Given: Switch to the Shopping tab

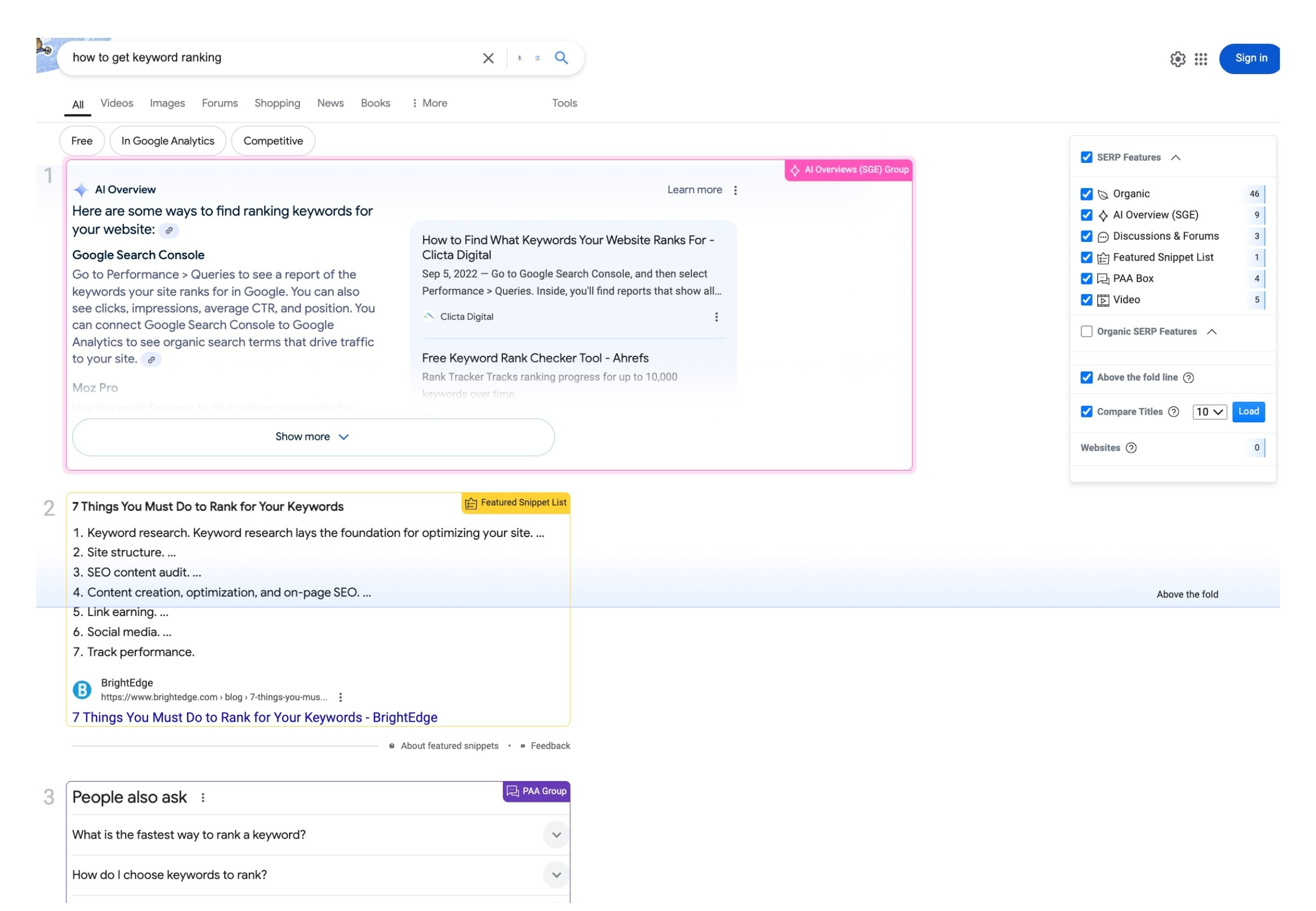Looking at the screenshot, I should (277, 103).
